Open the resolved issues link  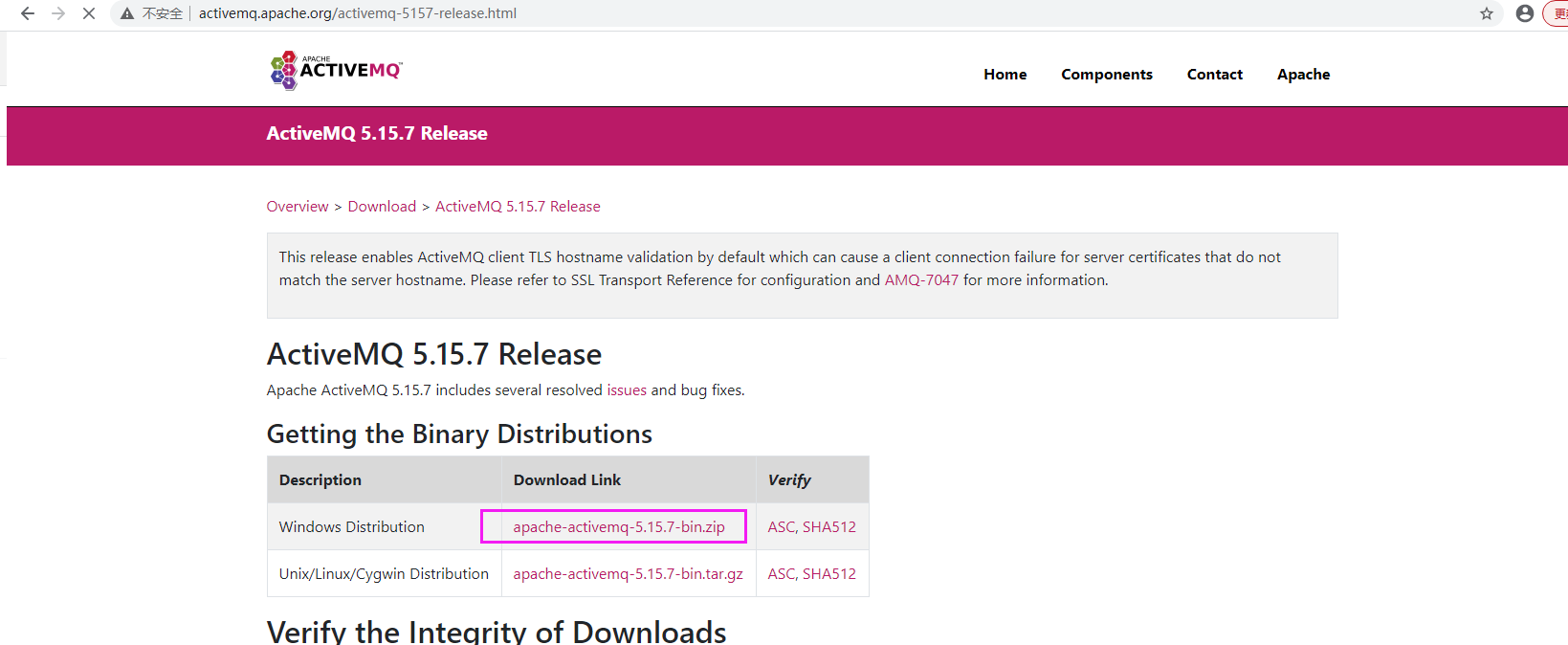click(627, 390)
